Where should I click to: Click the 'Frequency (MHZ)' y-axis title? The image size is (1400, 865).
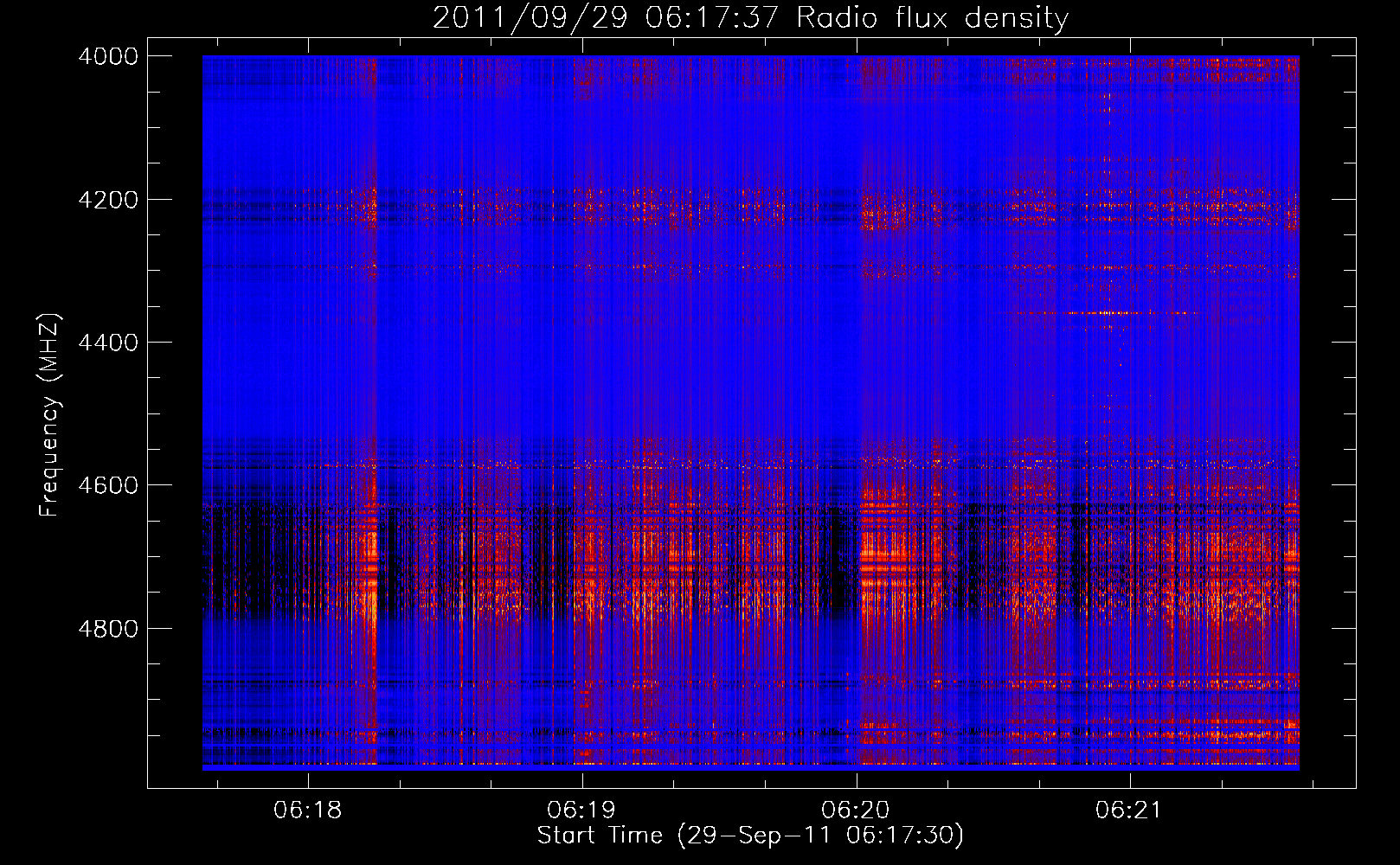[x=50, y=415]
